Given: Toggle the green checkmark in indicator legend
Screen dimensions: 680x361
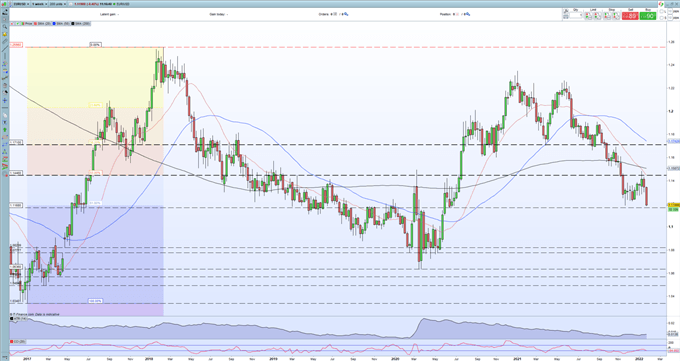Looking at the screenshot, I should tap(17, 23).
